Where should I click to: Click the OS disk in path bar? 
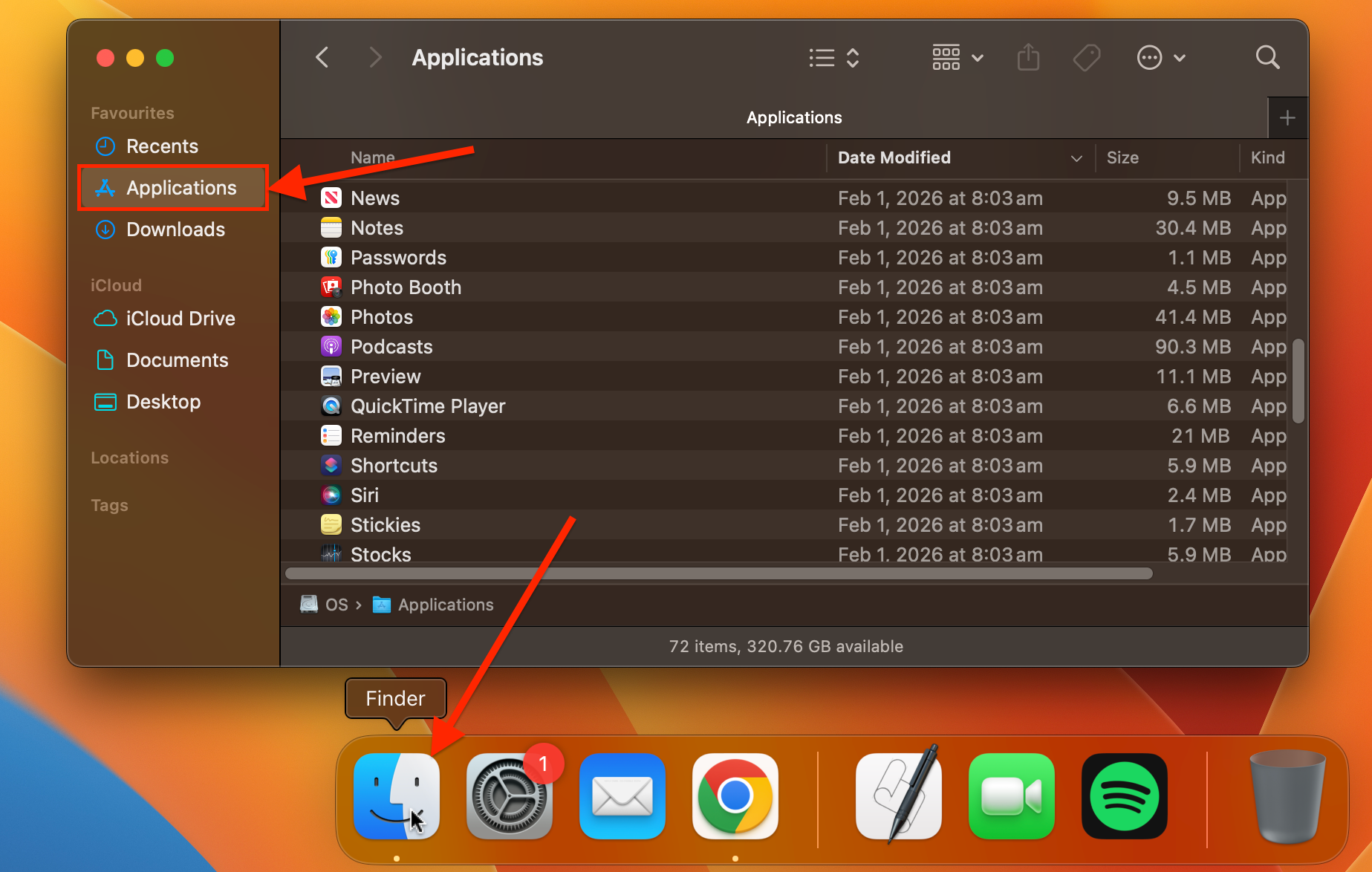pos(325,605)
